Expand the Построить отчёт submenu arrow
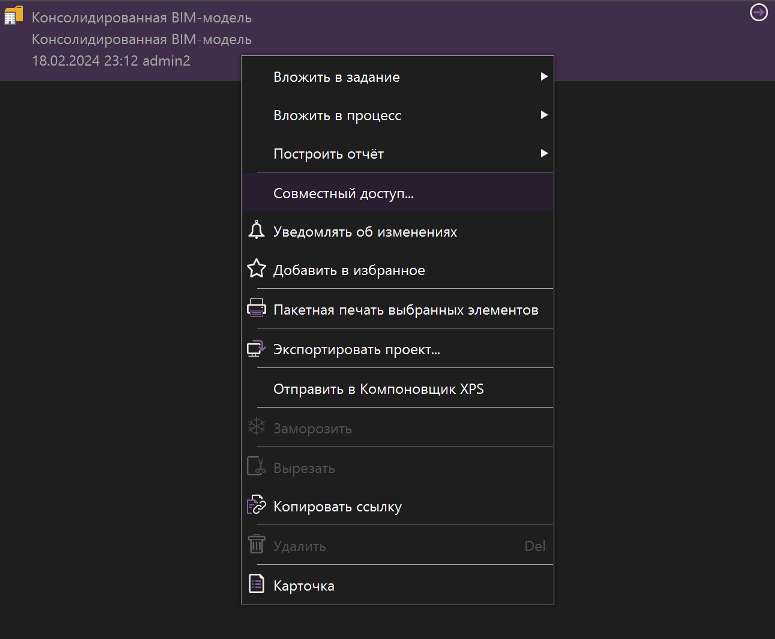The width and height of the screenshot is (775, 639). click(x=544, y=154)
